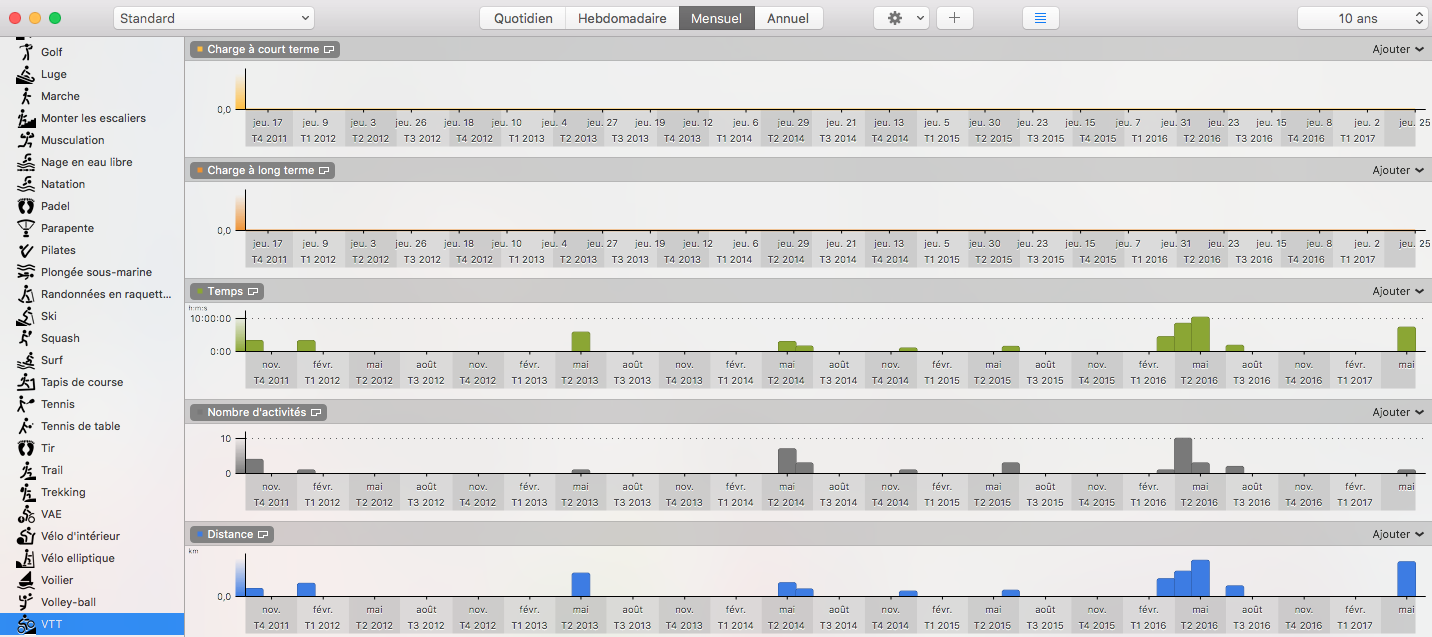
Task: Select the Ski activity icon
Action: (x=26, y=316)
